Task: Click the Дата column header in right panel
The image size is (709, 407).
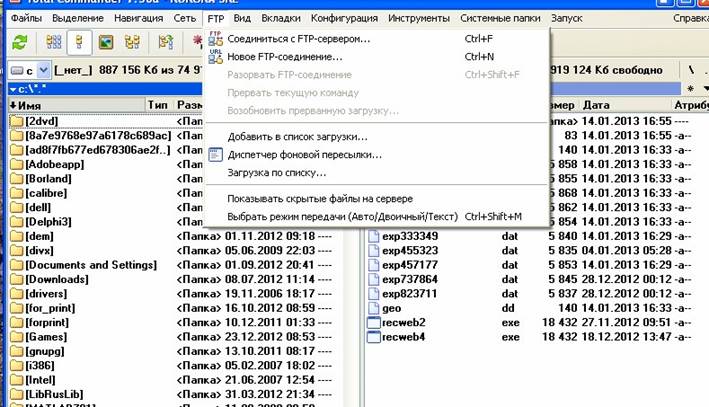Action: point(596,105)
